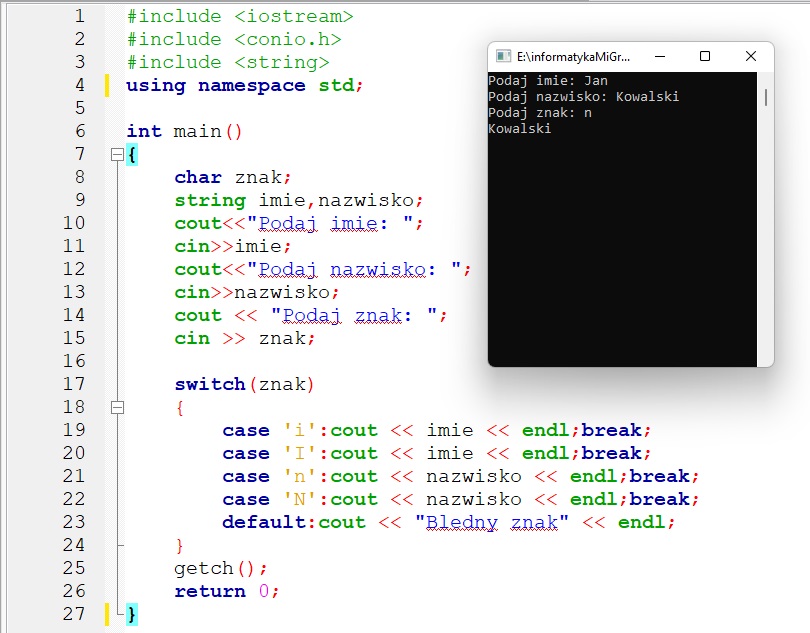The image size is (810, 633).
Task: Collapse the switch block fold marker on line 18
Action: pos(117,408)
